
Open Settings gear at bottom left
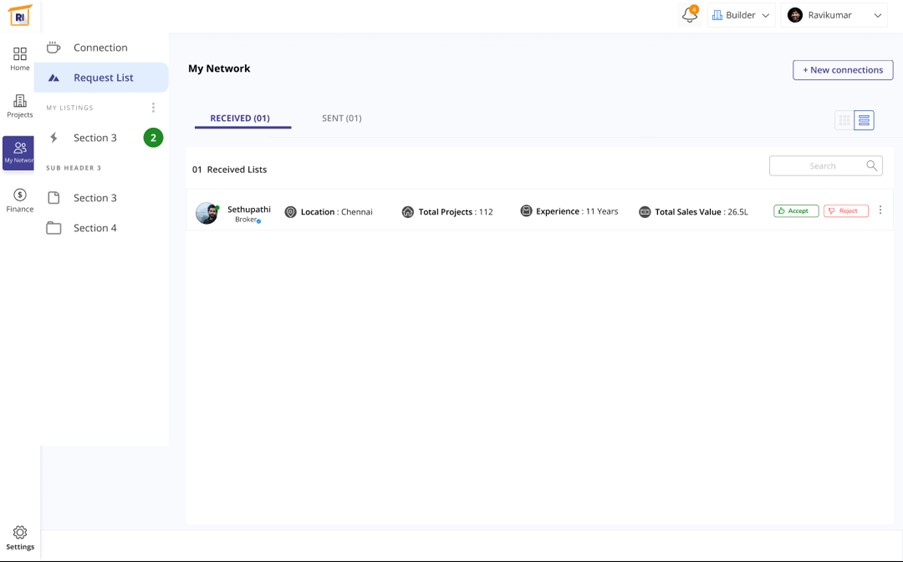(x=20, y=538)
